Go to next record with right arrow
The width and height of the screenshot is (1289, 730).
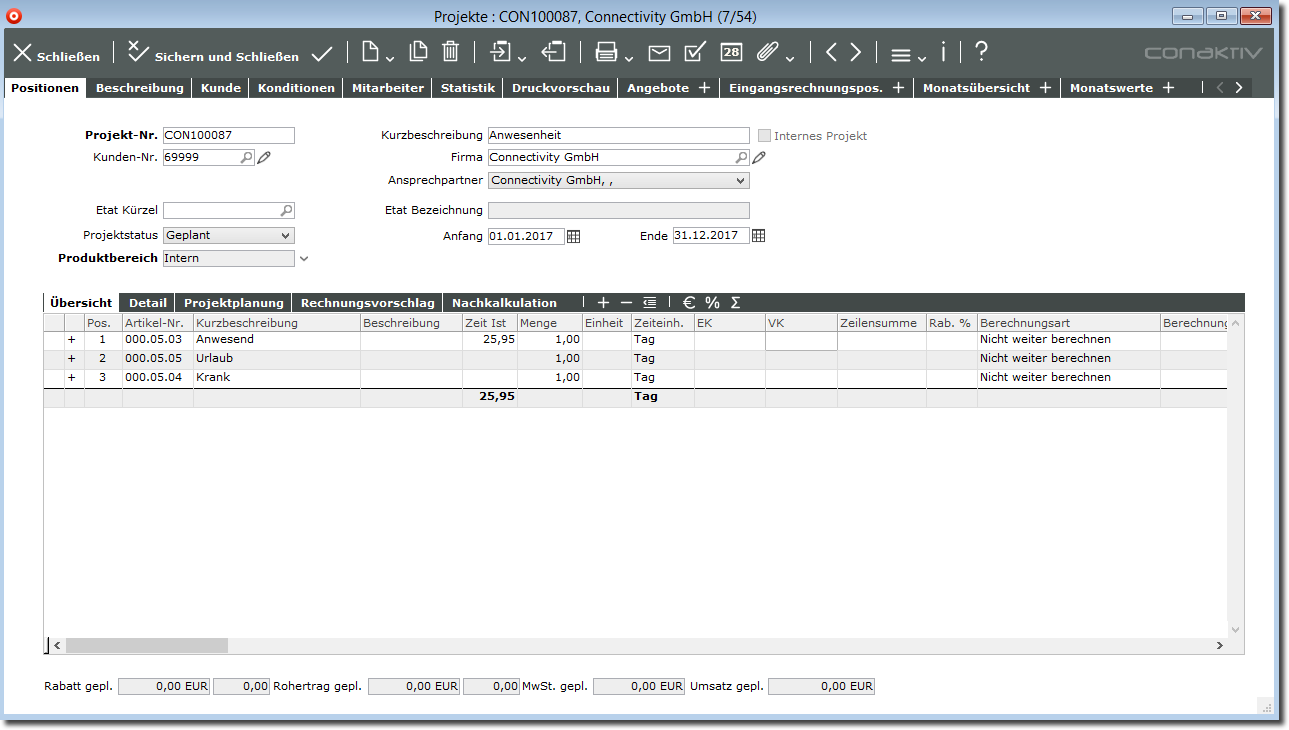click(855, 52)
